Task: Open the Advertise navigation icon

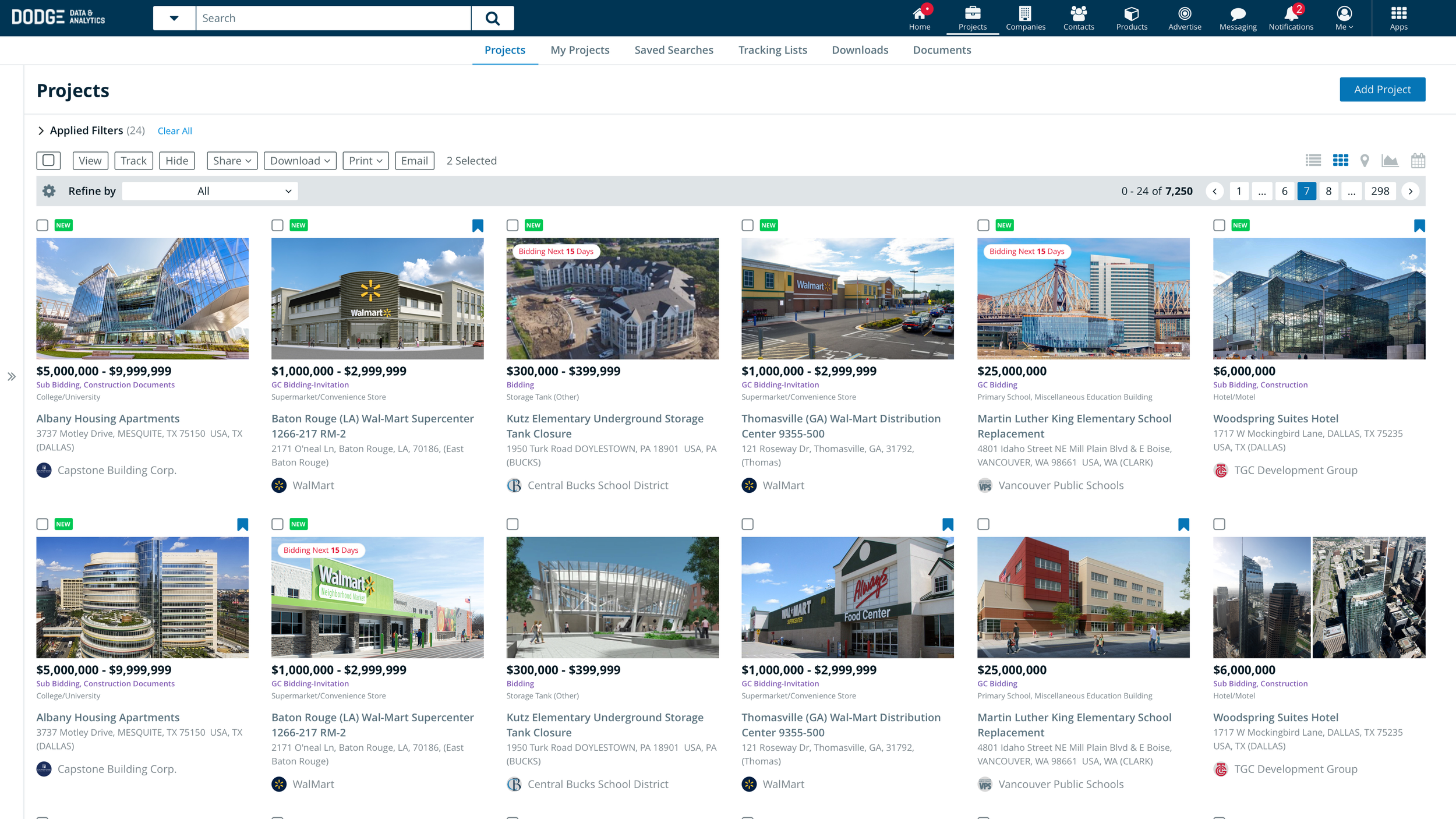Action: coord(1185,18)
